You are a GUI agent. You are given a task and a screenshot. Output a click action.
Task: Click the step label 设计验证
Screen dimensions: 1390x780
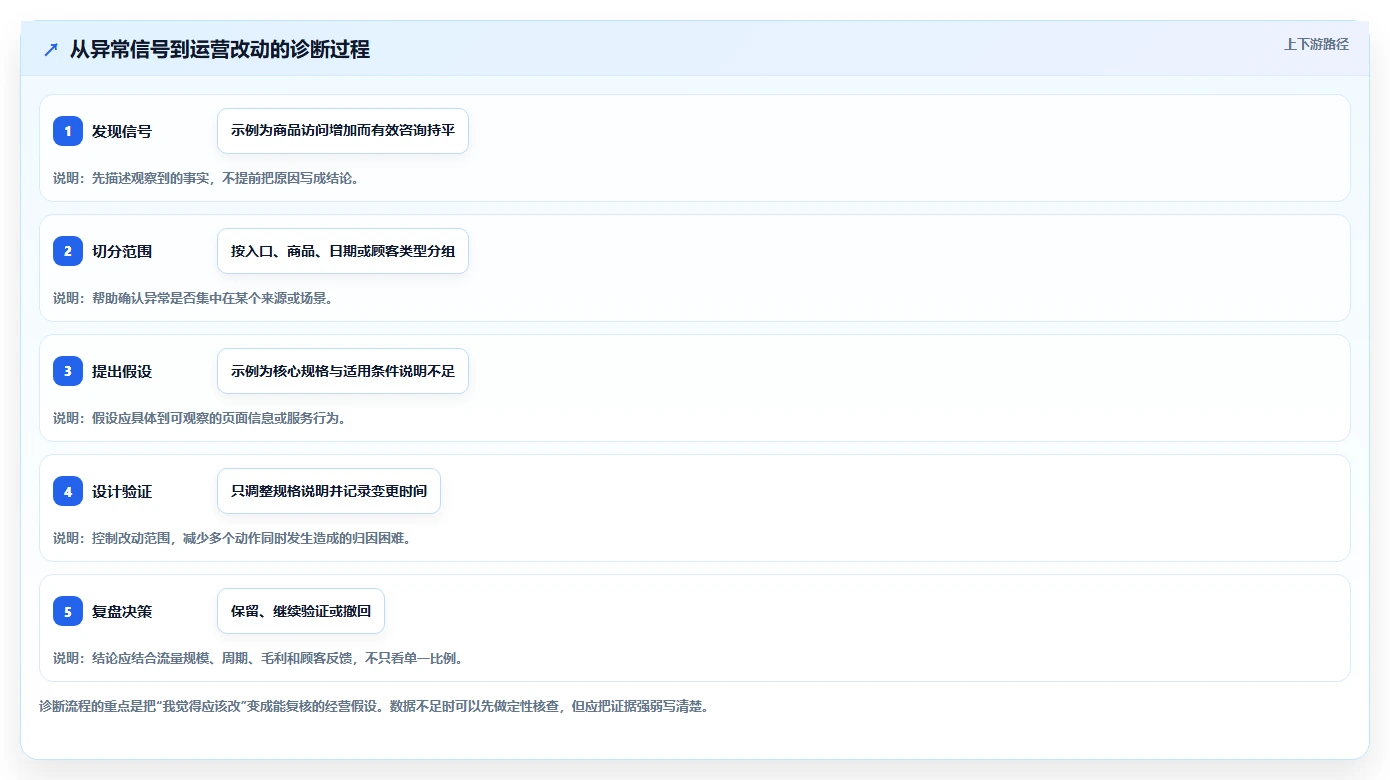click(x=122, y=492)
